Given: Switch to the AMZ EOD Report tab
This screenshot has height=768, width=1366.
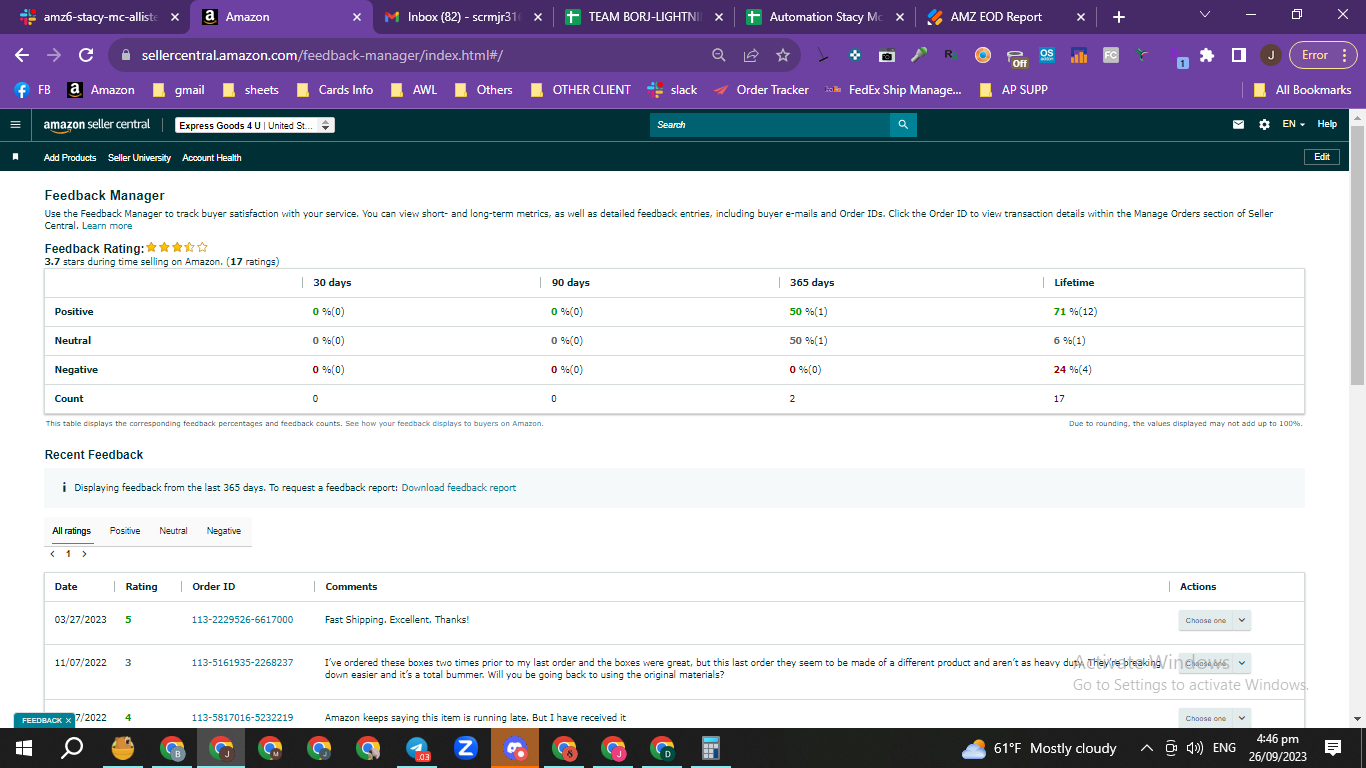Looking at the screenshot, I should click(x=1005, y=17).
